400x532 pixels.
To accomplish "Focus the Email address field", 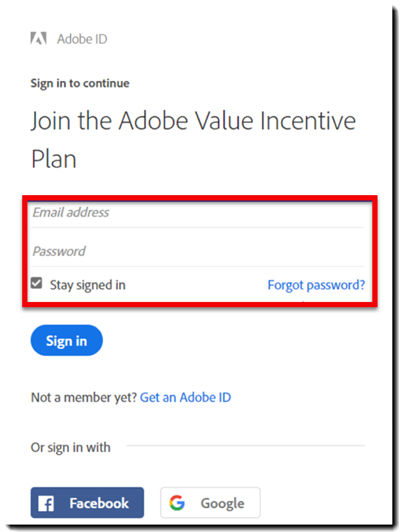I will tap(198, 213).
